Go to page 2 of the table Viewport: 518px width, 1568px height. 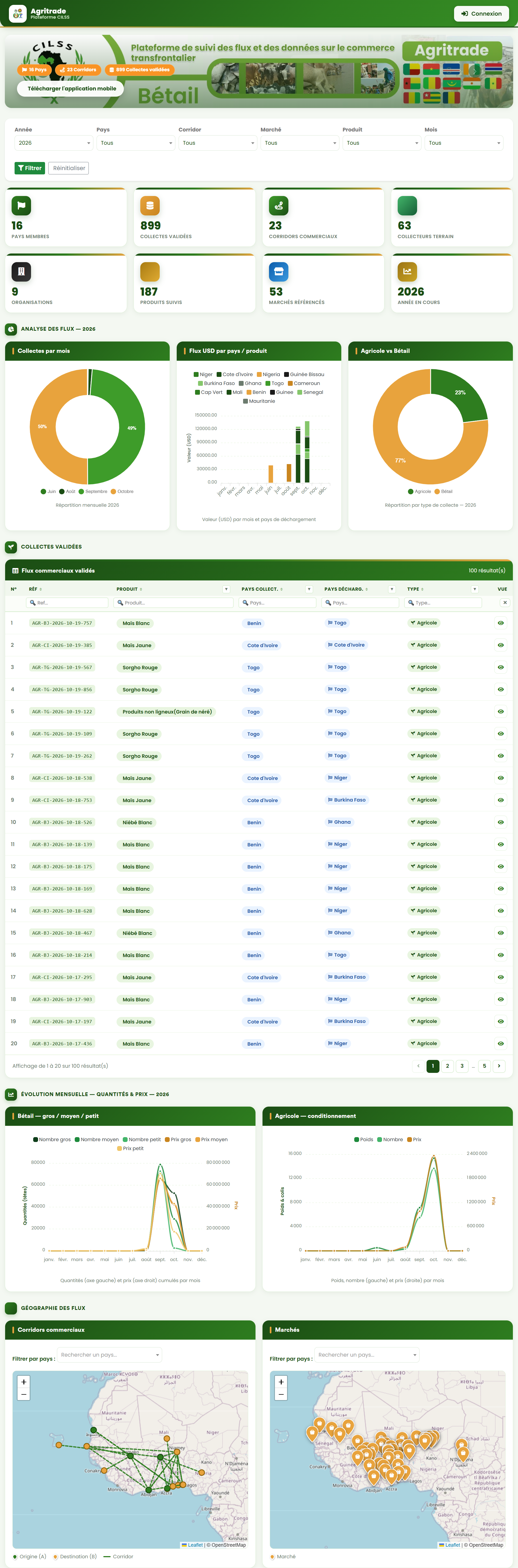point(448,1066)
